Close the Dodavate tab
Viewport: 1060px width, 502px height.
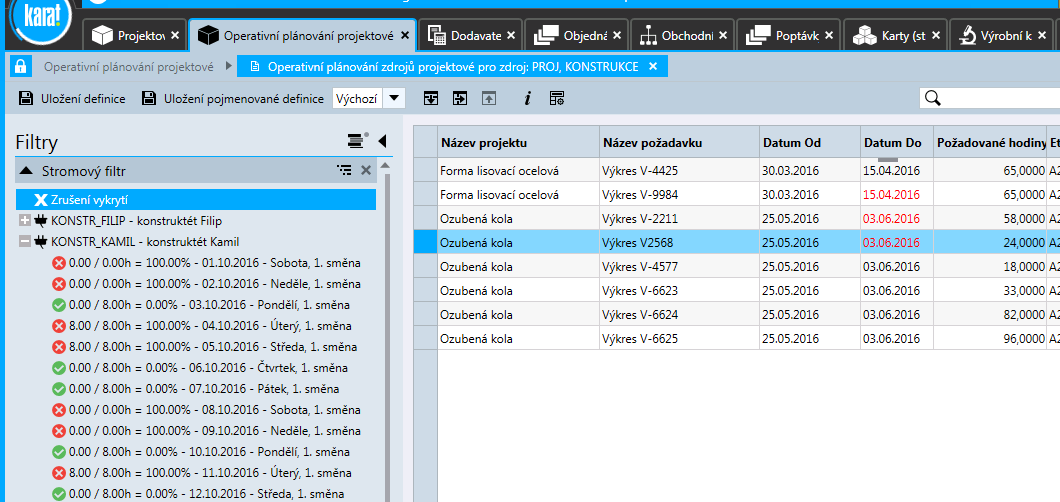(510, 35)
